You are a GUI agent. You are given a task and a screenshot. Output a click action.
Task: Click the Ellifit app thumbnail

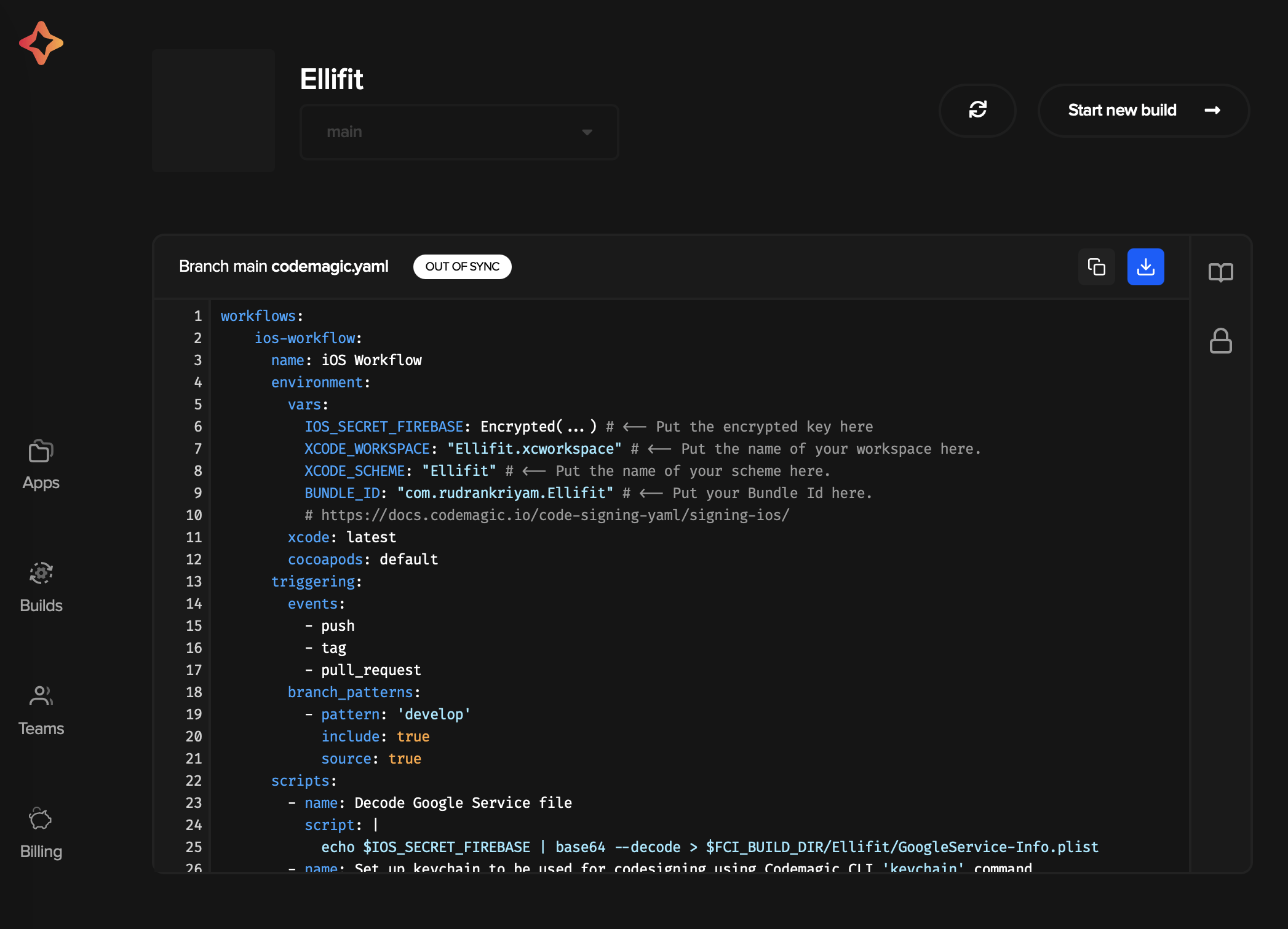[213, 110]
